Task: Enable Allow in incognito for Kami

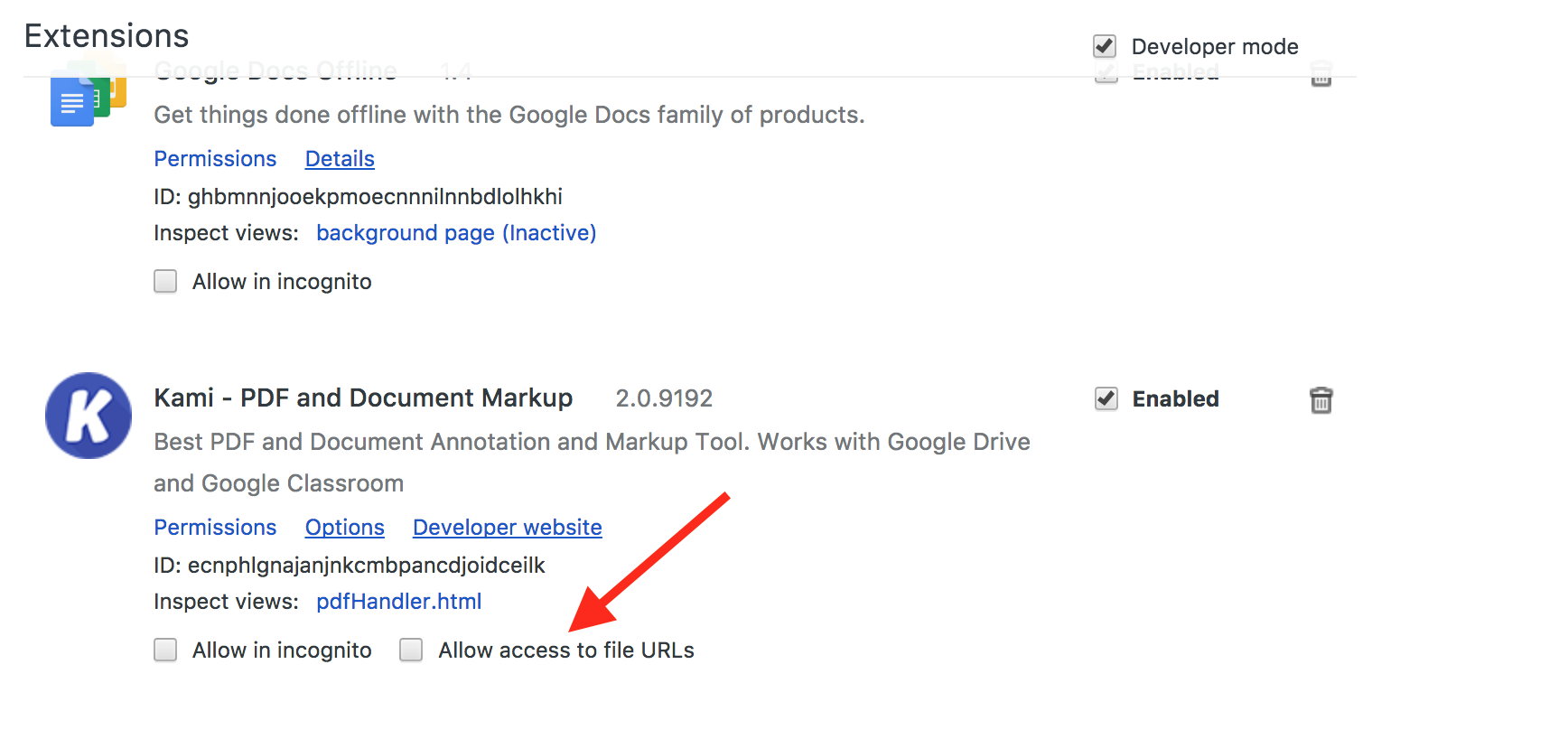Action: click(x=165, y=650)
